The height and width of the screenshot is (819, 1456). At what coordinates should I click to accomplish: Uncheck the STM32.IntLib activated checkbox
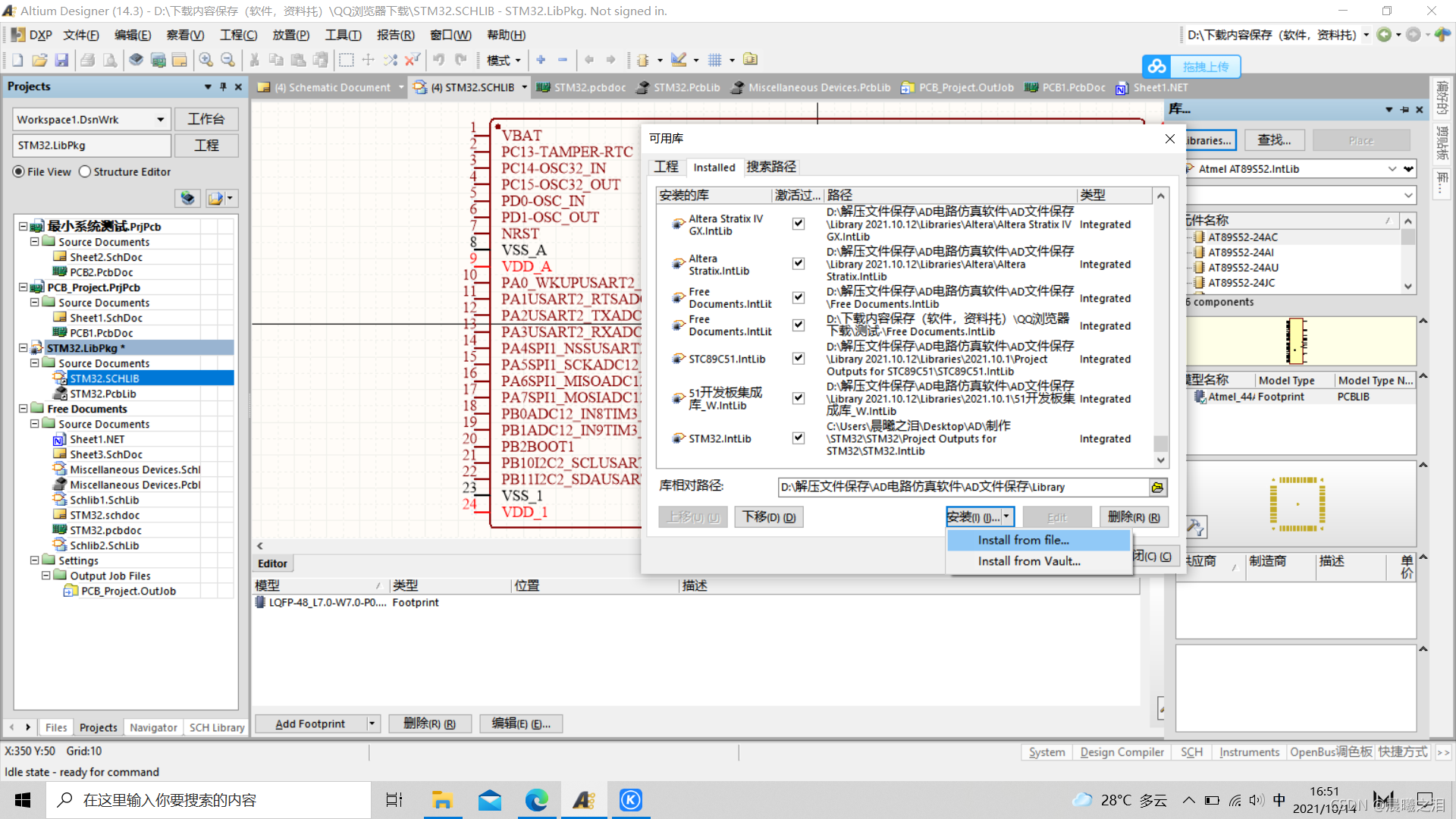point(798,438)
